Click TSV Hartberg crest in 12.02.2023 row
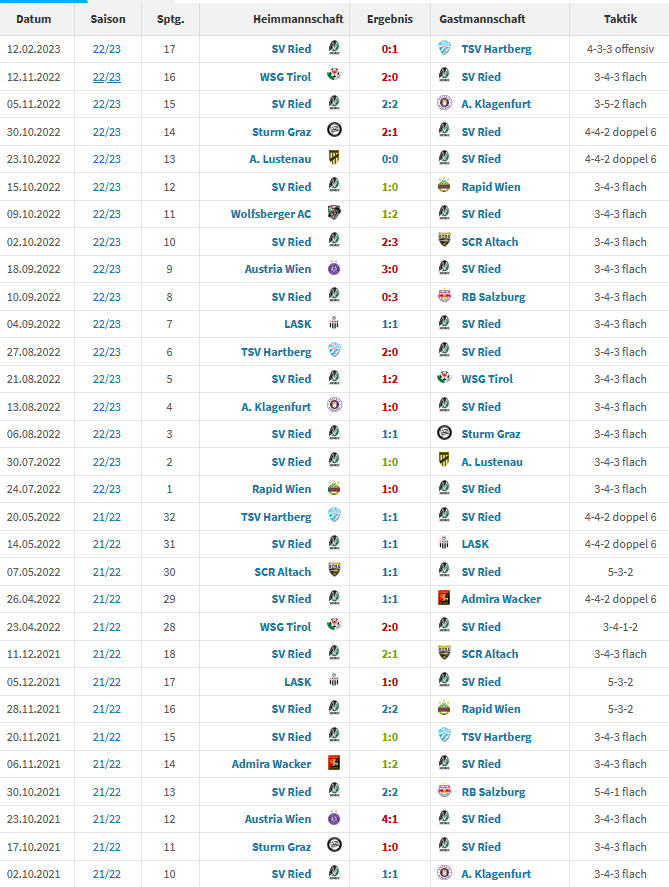The height and width of the screenshot is (887, 669). click(x=444, y=48)
